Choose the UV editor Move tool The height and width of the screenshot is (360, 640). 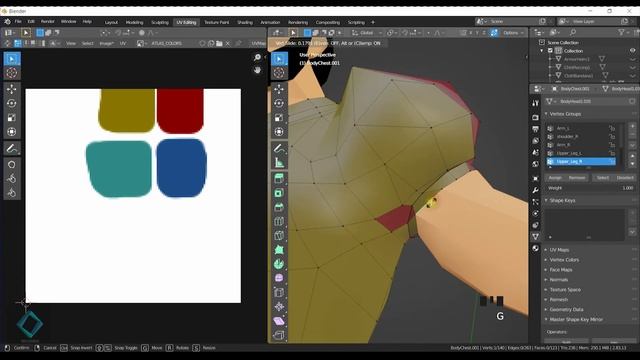pos(11,89)
